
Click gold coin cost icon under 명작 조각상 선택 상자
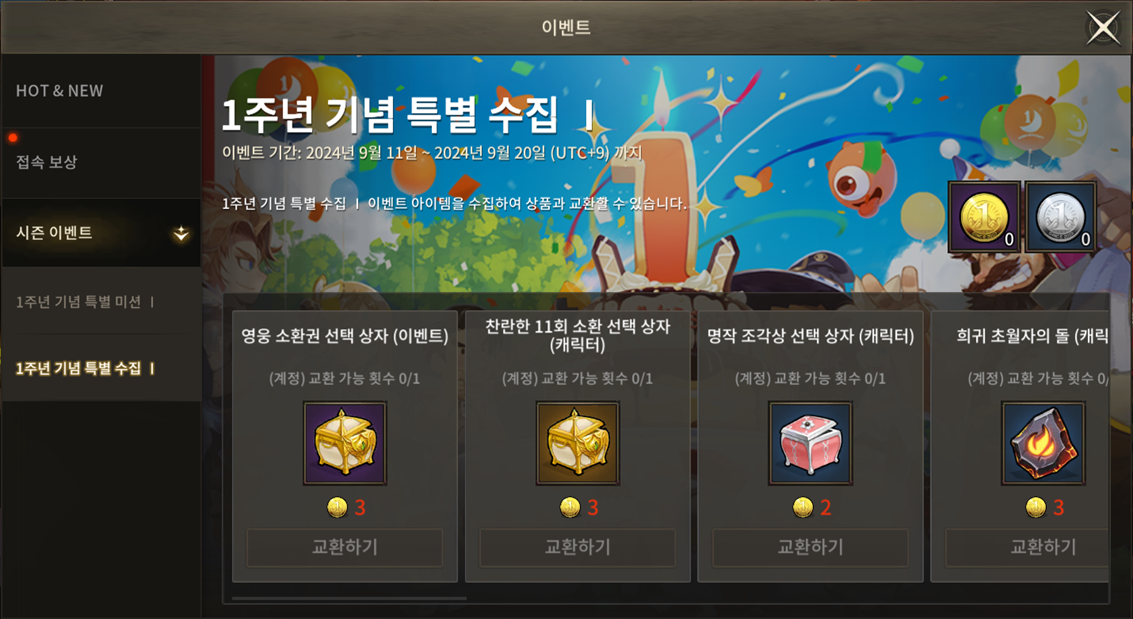[802, 508]
